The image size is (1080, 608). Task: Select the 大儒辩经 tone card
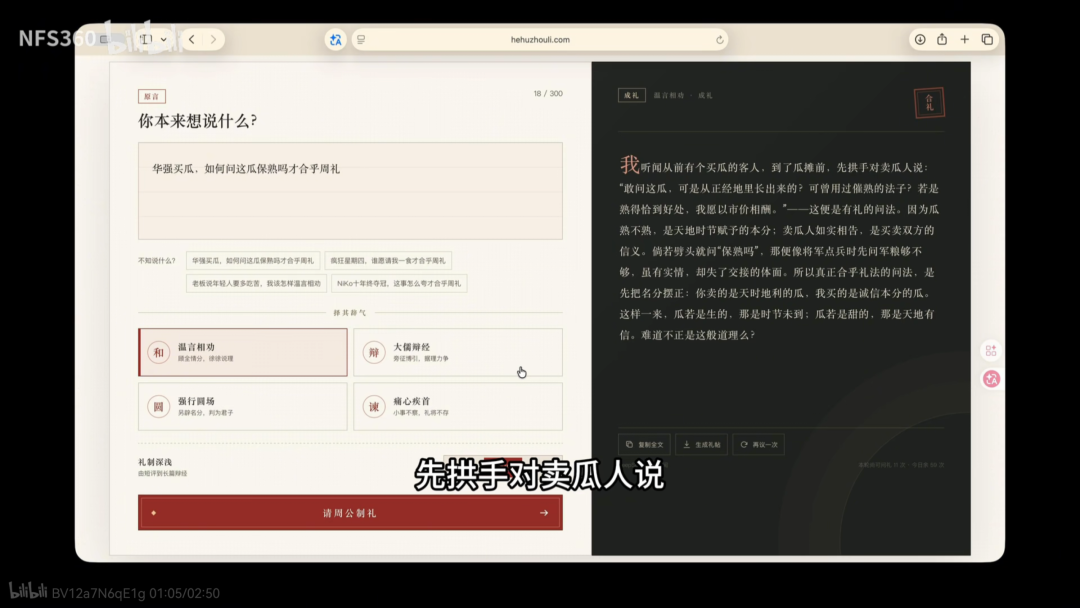click(457, 352)
